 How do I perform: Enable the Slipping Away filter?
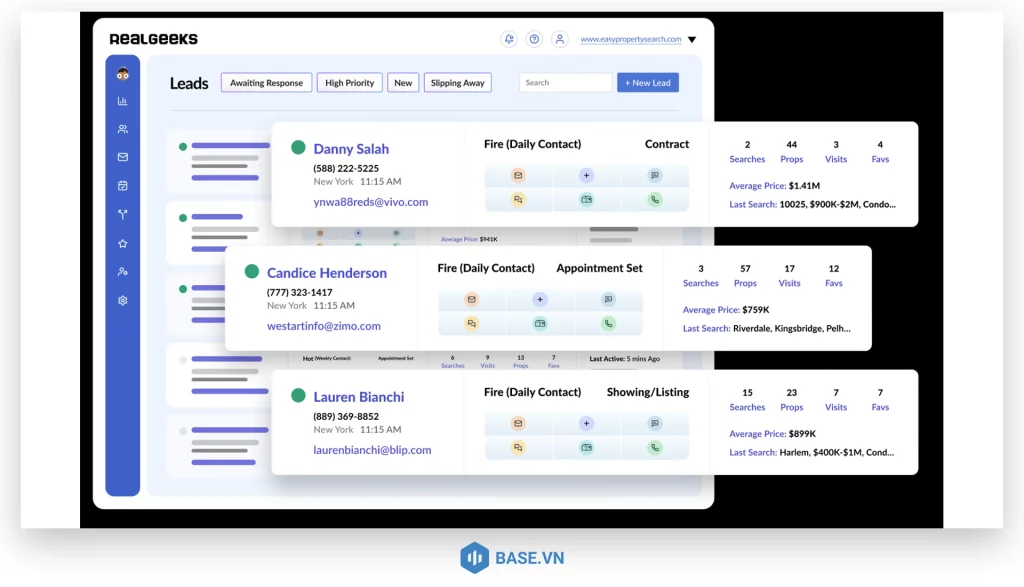pyautogui.click(x=457, y=83)
